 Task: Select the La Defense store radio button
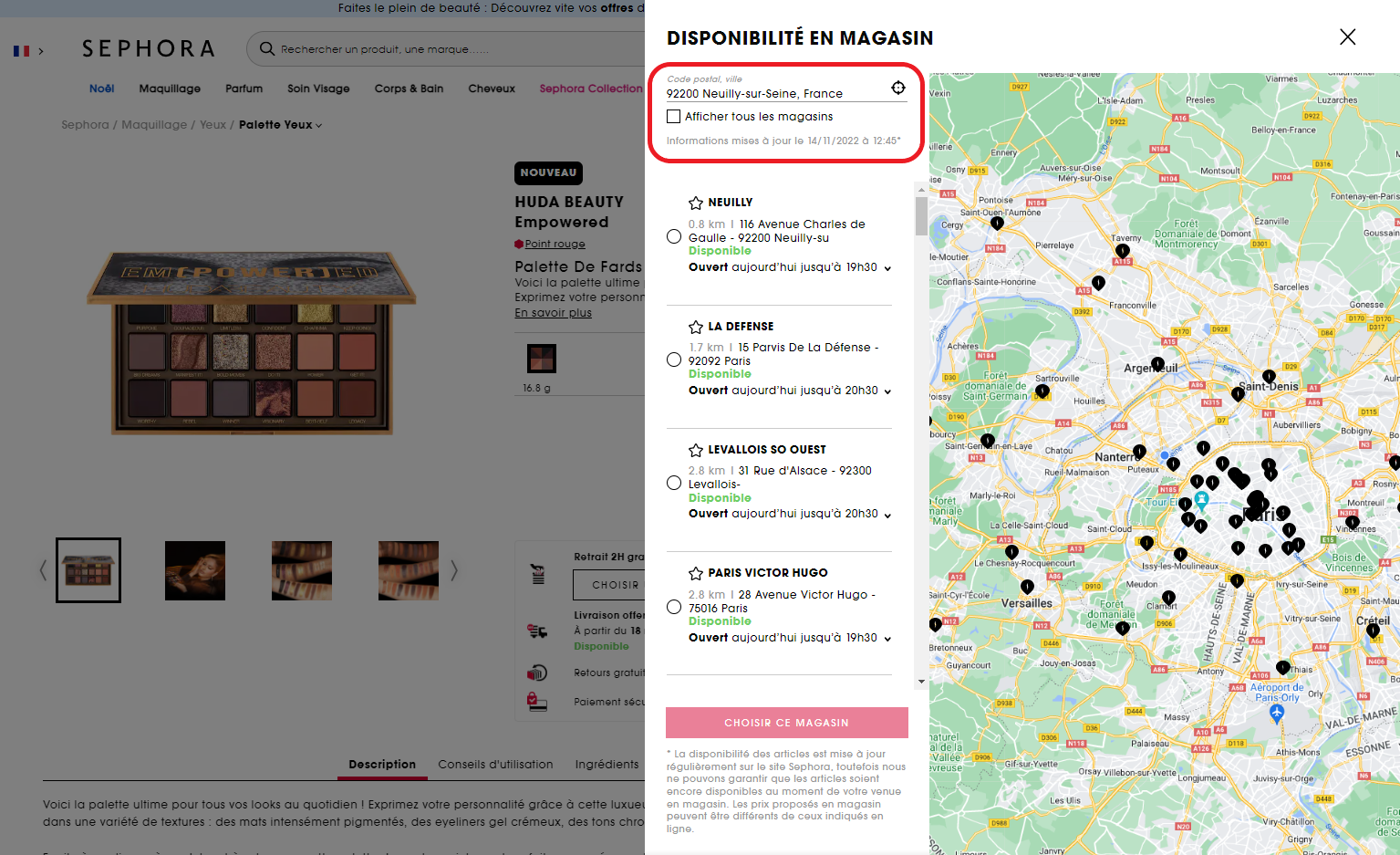(674, 360)
